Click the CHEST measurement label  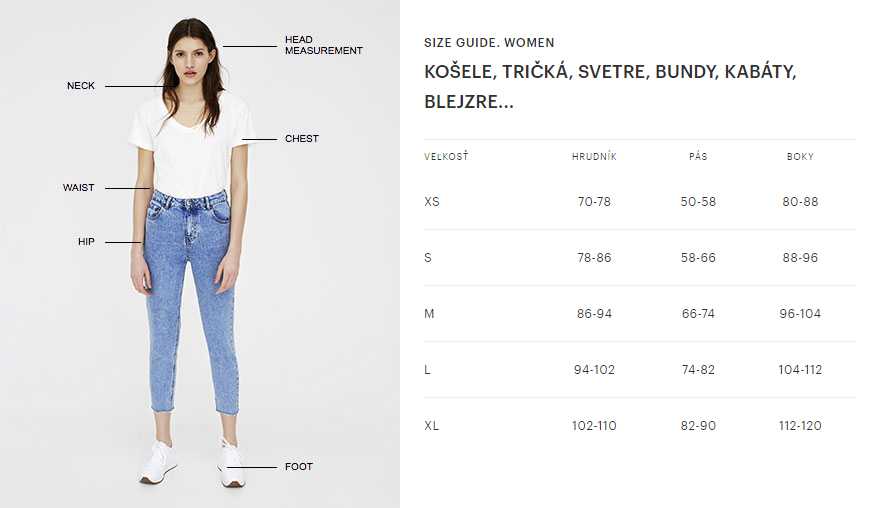[302, 138]
